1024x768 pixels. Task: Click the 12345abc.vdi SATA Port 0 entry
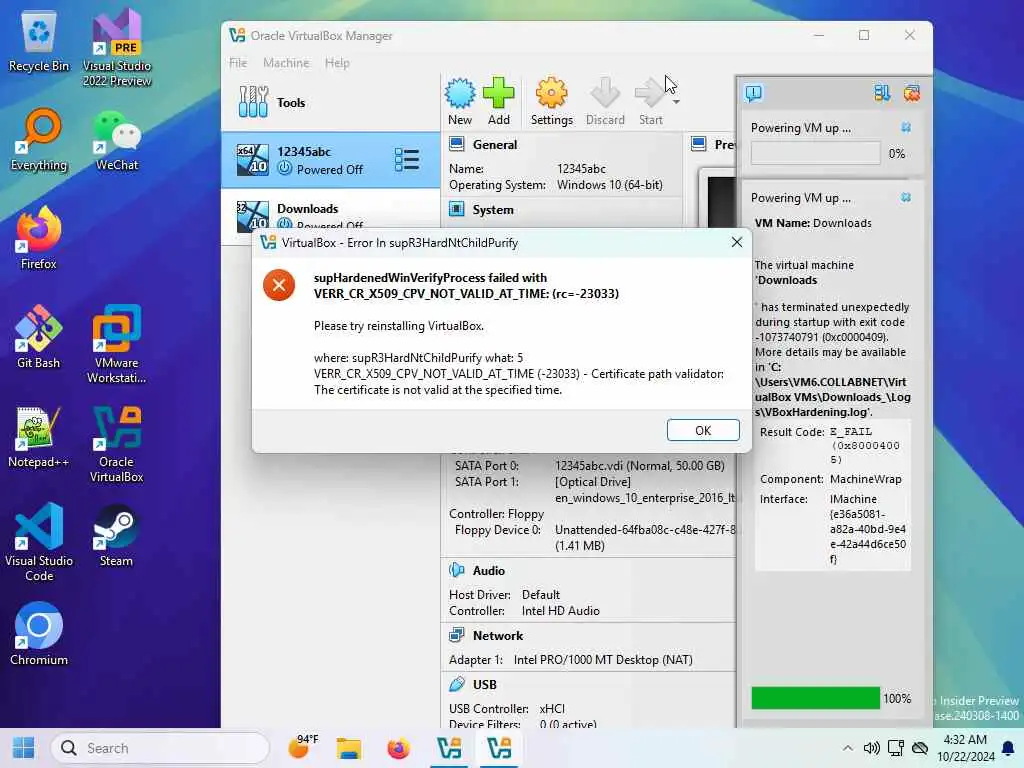[x=639, y=466]
